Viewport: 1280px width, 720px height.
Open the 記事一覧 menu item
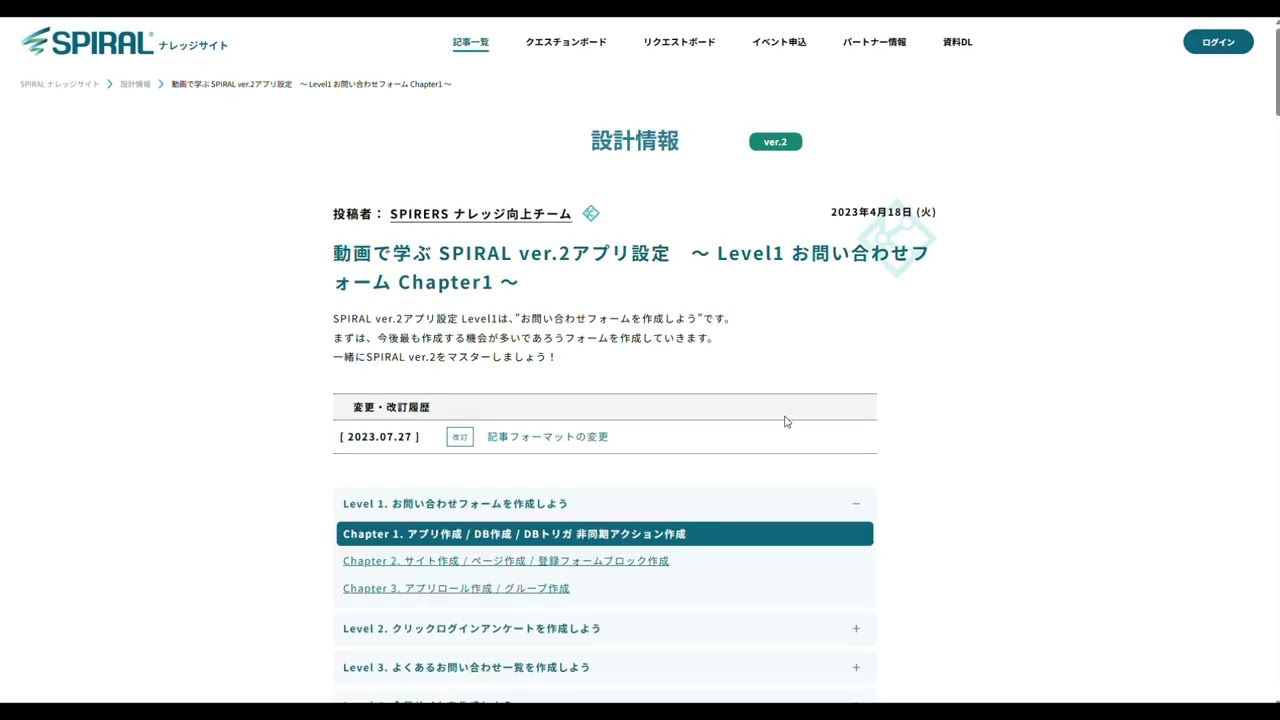click(471, 42)
